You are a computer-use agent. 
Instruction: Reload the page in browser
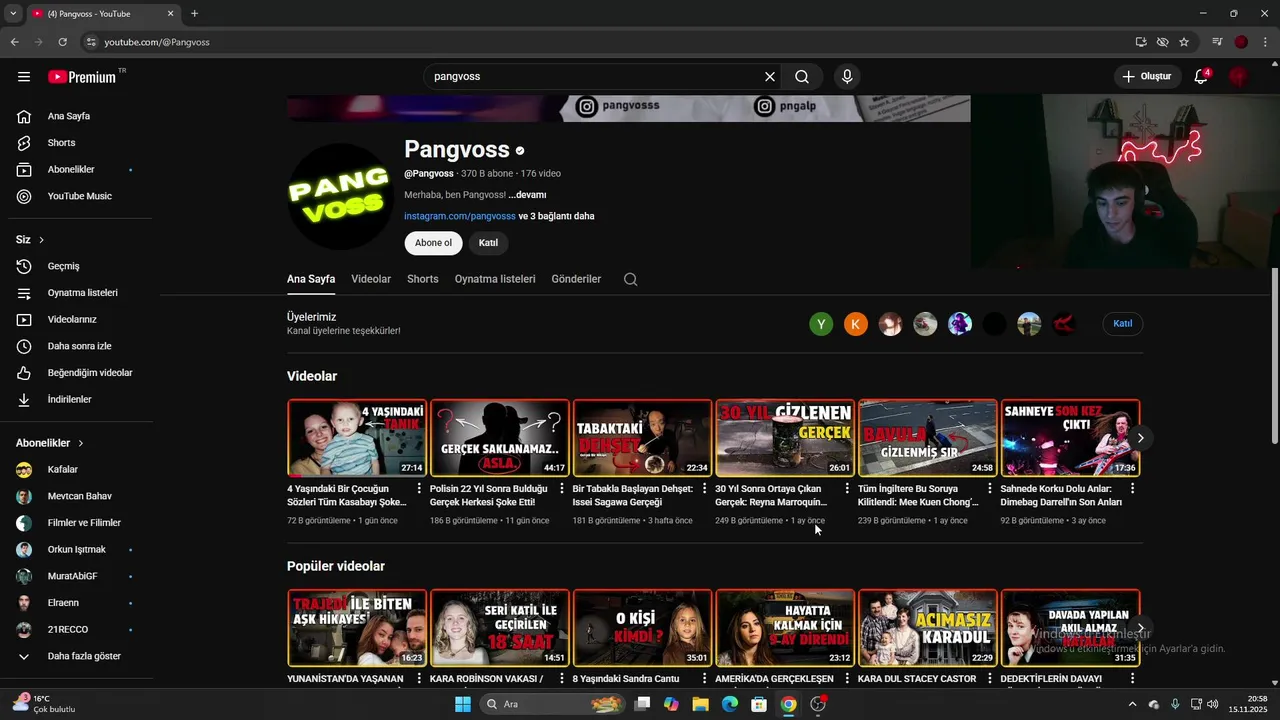tap(62, 42)
